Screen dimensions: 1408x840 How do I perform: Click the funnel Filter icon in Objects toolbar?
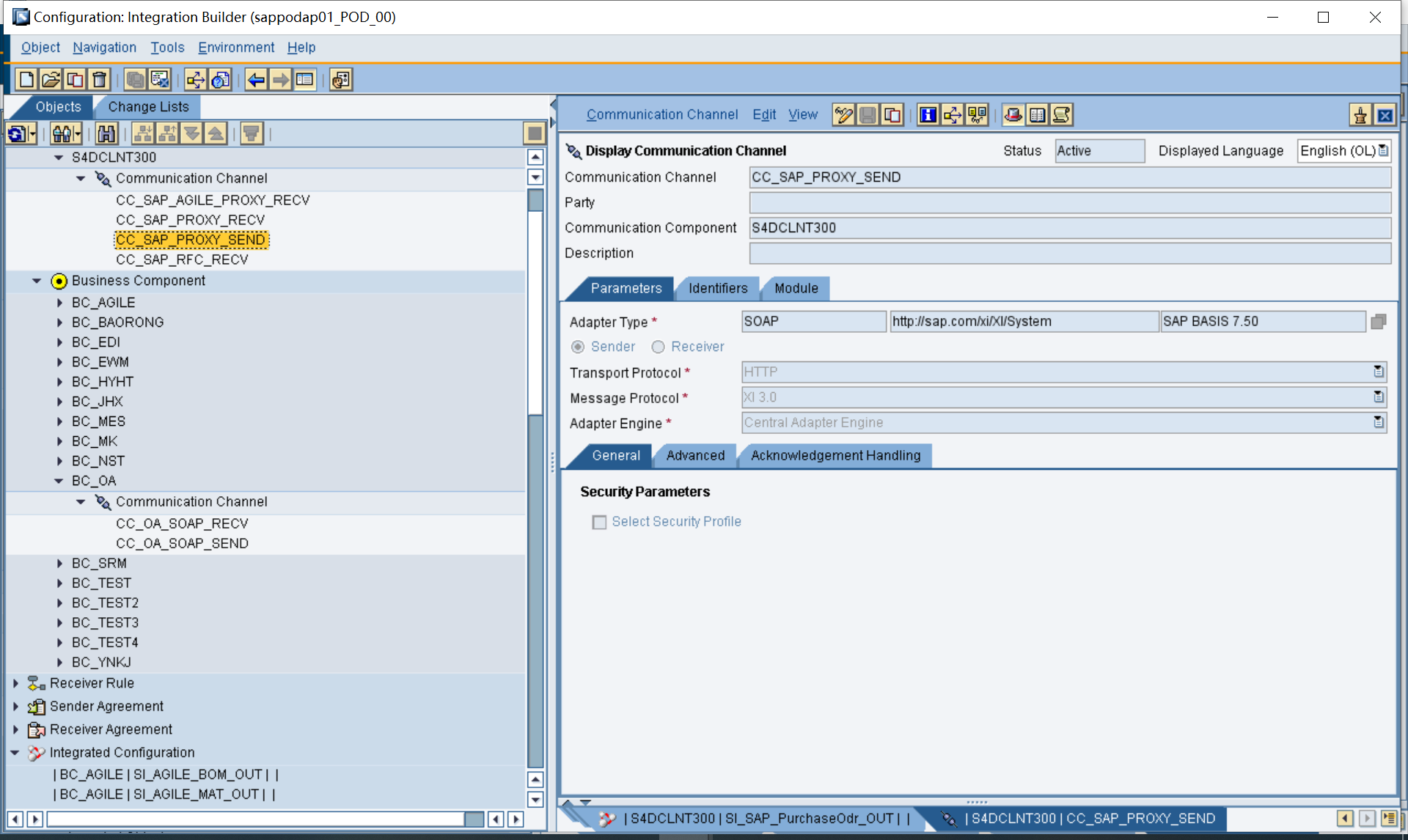(252, 133)
